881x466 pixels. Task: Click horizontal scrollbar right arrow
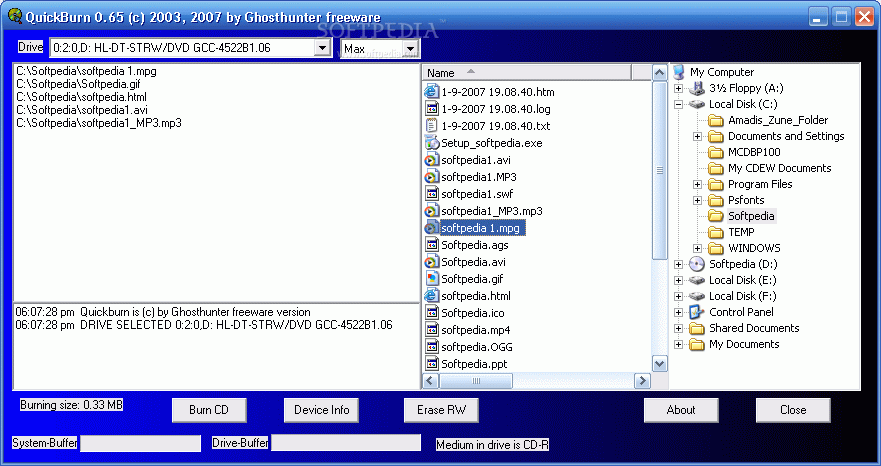point(642,381)
